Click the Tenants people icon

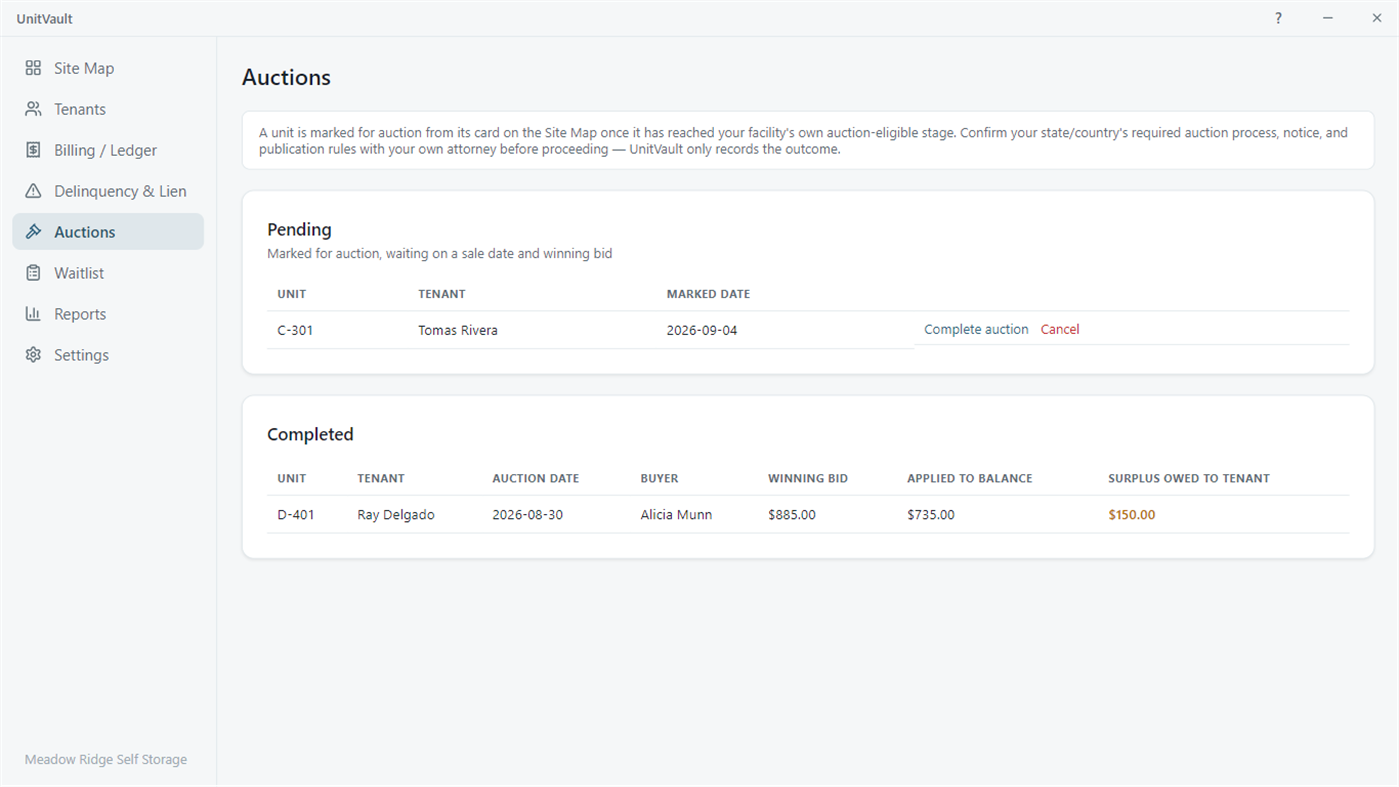point(33,109)
